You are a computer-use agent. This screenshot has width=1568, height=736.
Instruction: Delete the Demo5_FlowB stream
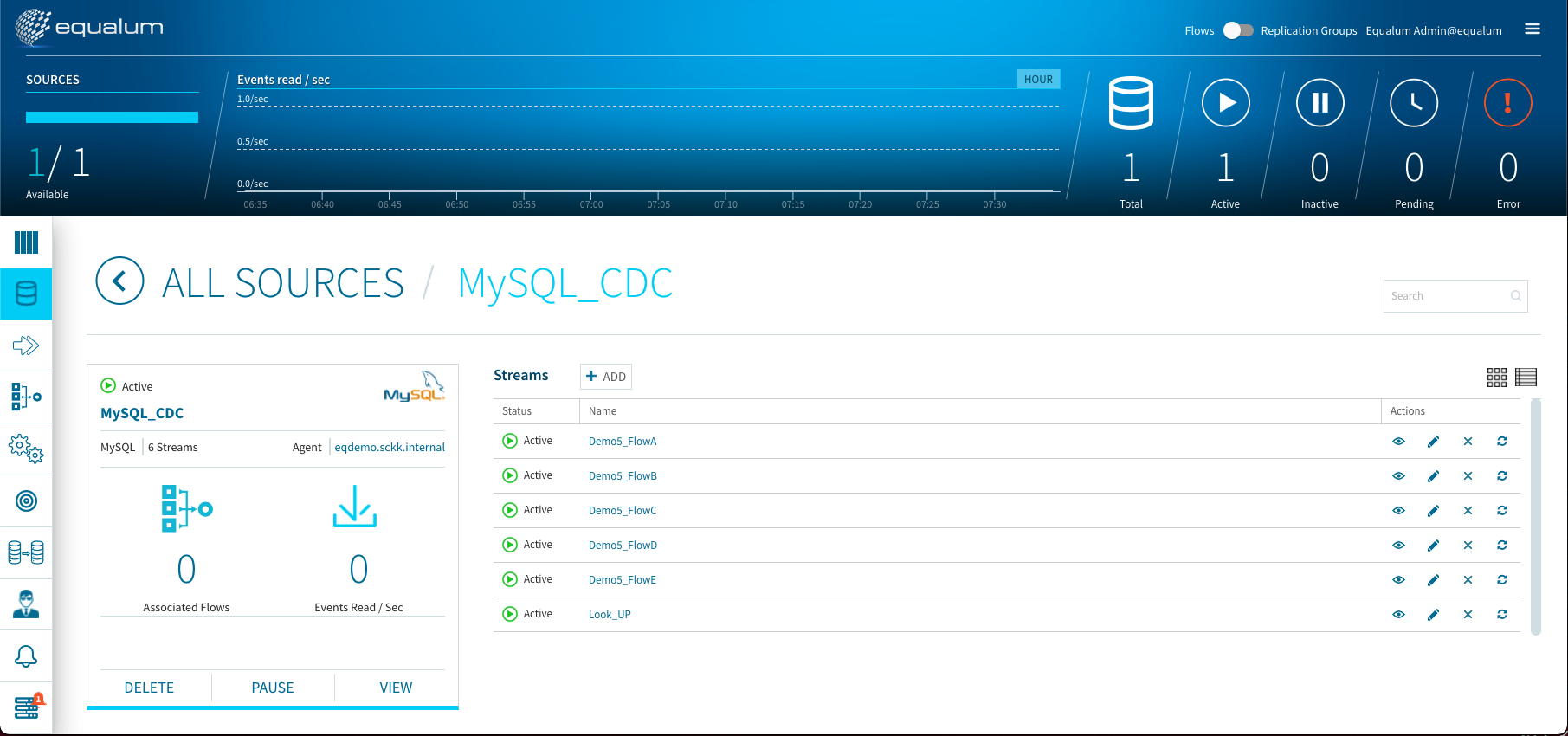pos(1468,476)
